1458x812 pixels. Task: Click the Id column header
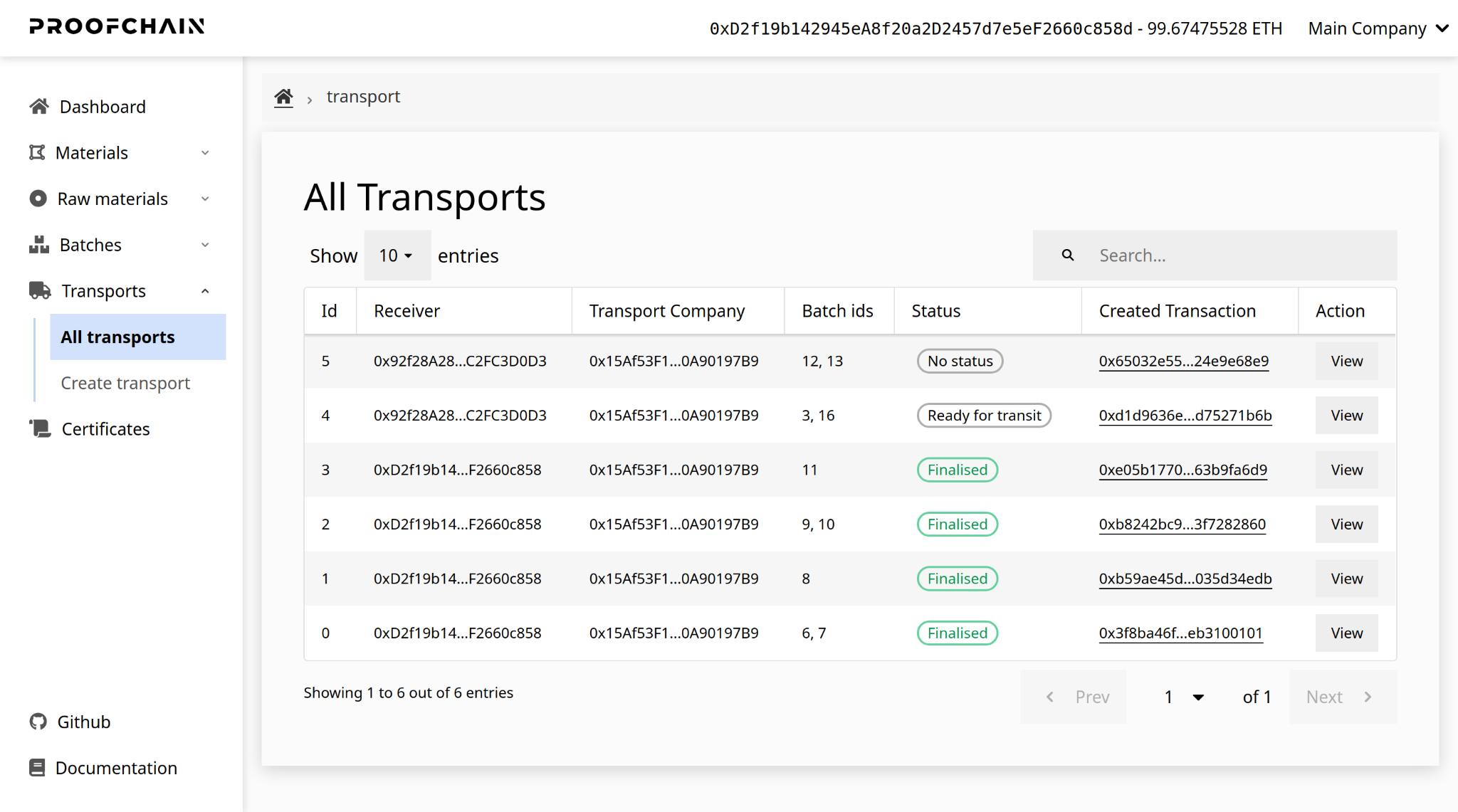[329, 311]
